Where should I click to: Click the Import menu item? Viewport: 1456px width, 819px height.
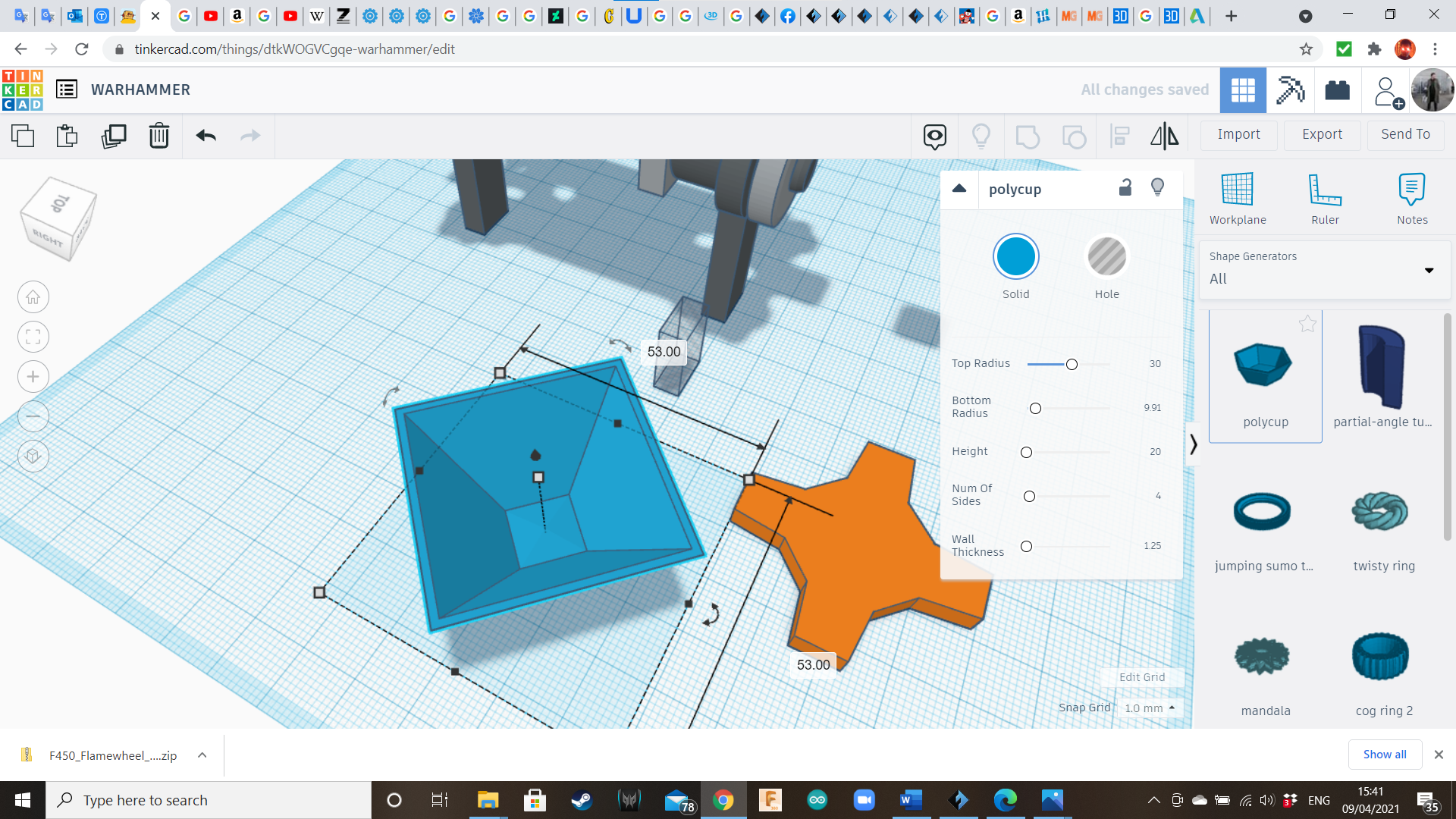[1239, 133]
